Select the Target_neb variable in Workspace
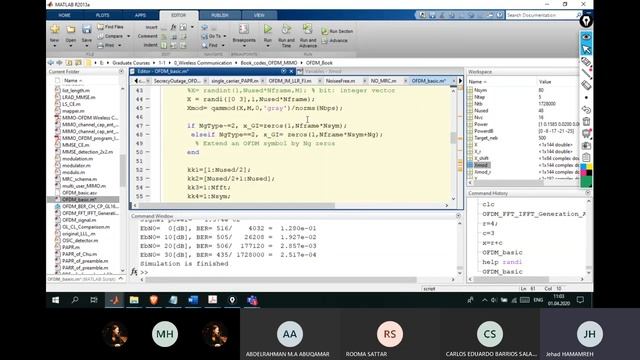This screenshot has width=640, height=360. (486, 138)
